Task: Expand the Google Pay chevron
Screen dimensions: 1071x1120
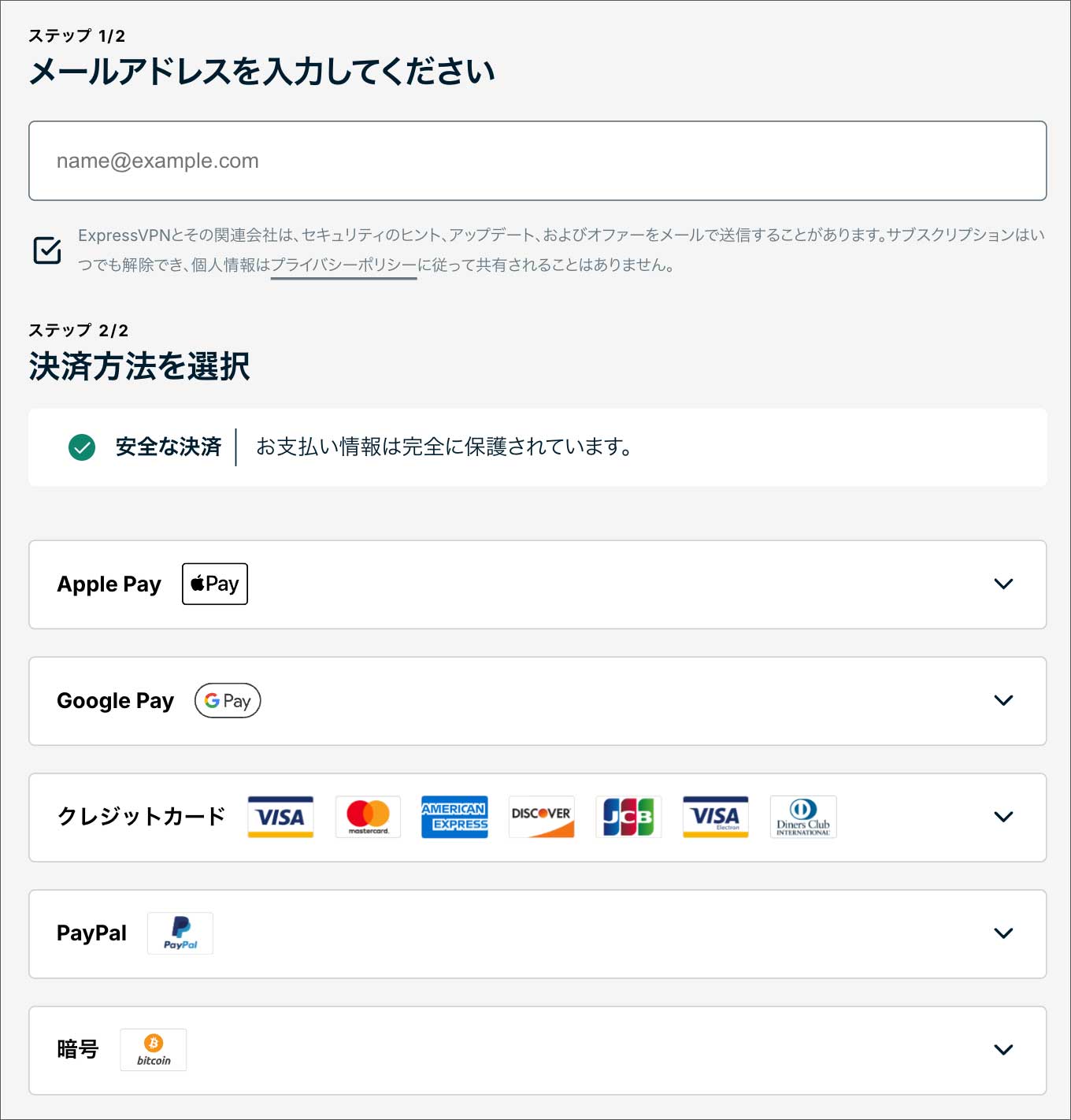Action: [x=1002, y=700]
